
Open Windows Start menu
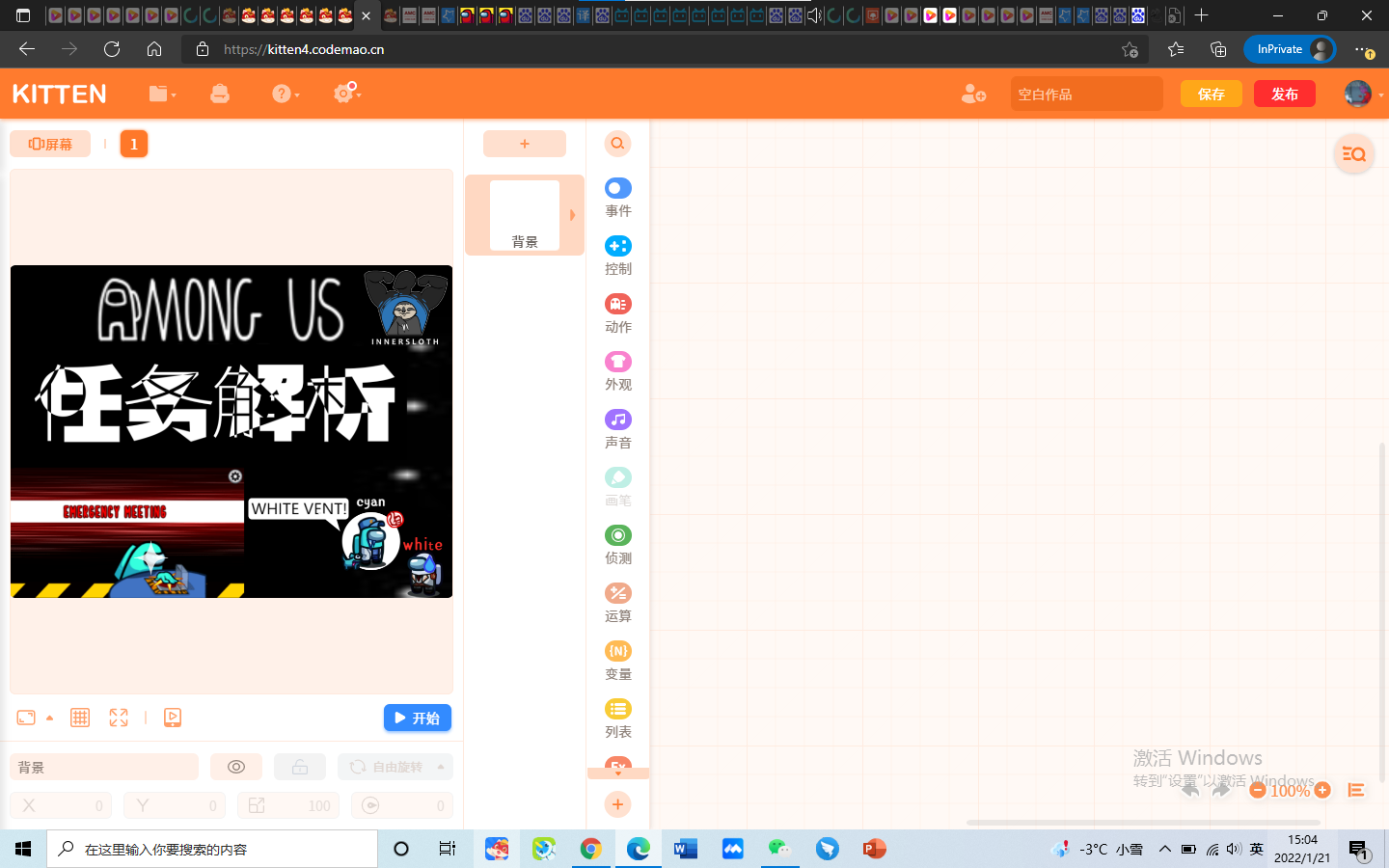(x=23, y=849)
